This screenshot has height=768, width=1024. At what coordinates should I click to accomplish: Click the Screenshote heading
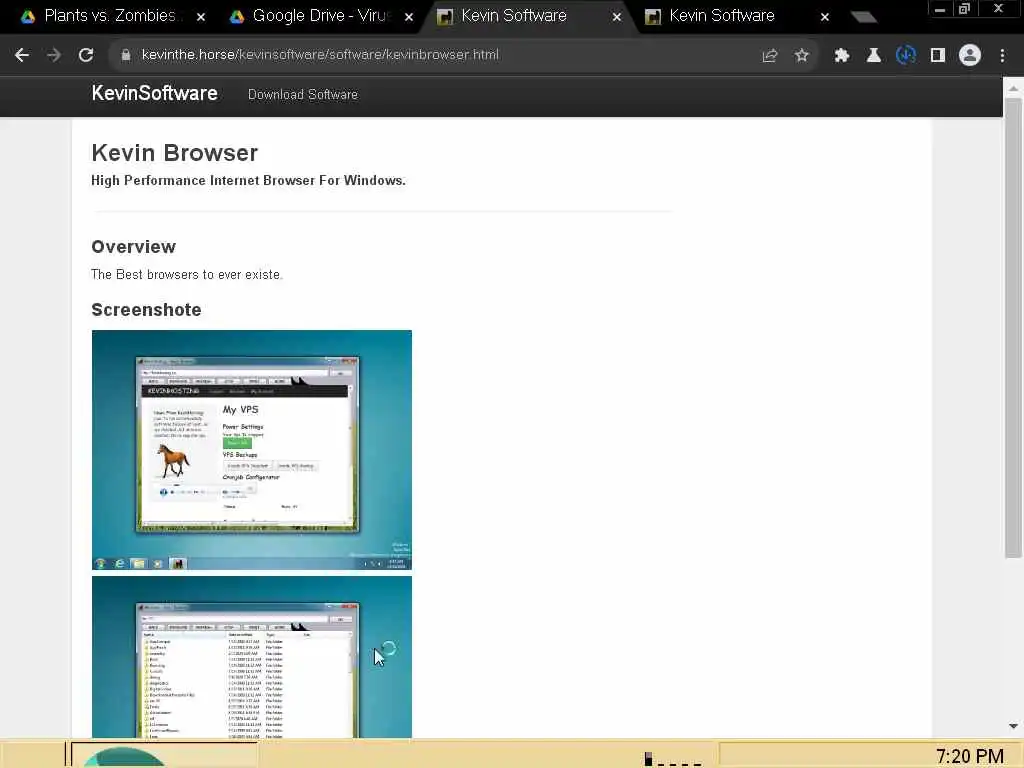pyautogui.click(x=146, y=310)
